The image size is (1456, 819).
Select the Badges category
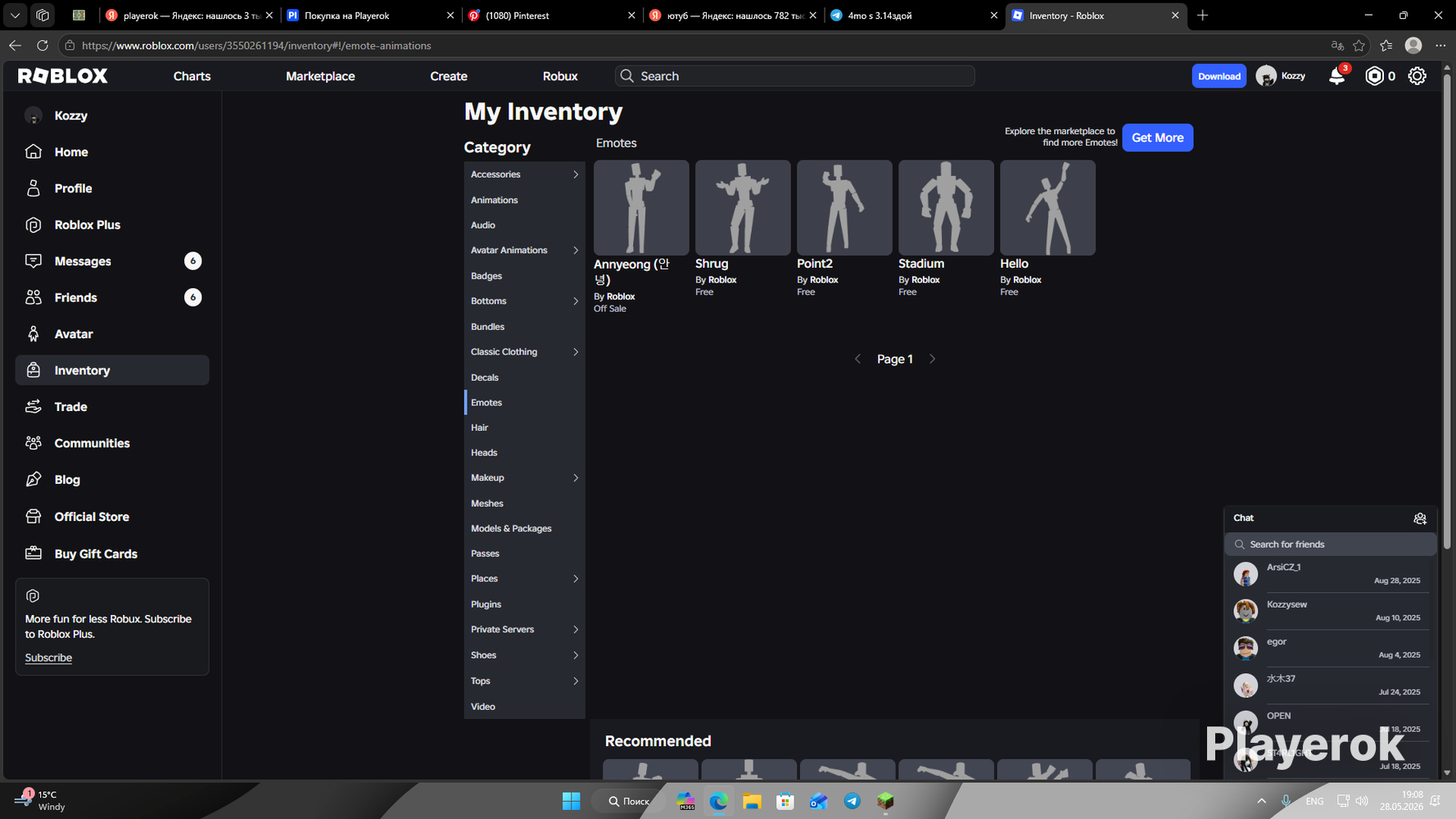pyautogui.click(x=486, y=276)
